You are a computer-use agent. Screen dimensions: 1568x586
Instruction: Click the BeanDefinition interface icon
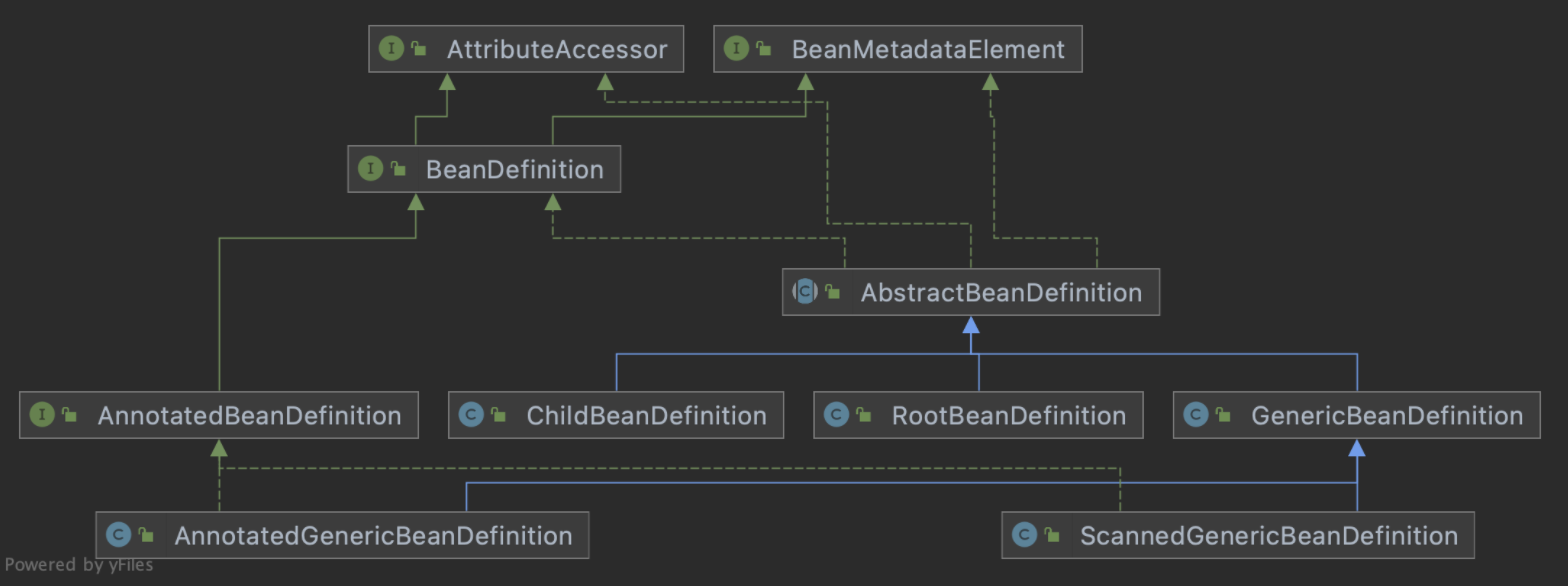click(370, 169)
